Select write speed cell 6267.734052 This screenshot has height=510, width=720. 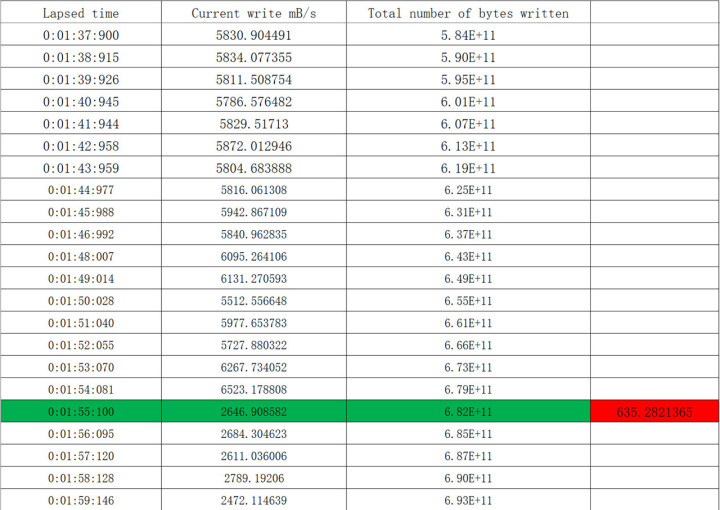[254, 367]
